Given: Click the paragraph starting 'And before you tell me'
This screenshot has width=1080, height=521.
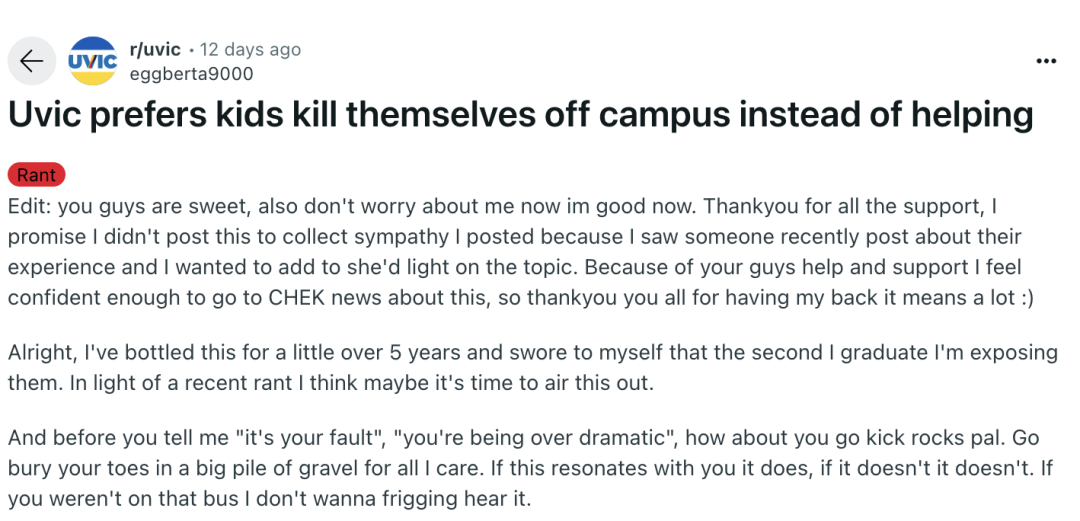Looking at the screenshot, I should (x=530, y=468).
